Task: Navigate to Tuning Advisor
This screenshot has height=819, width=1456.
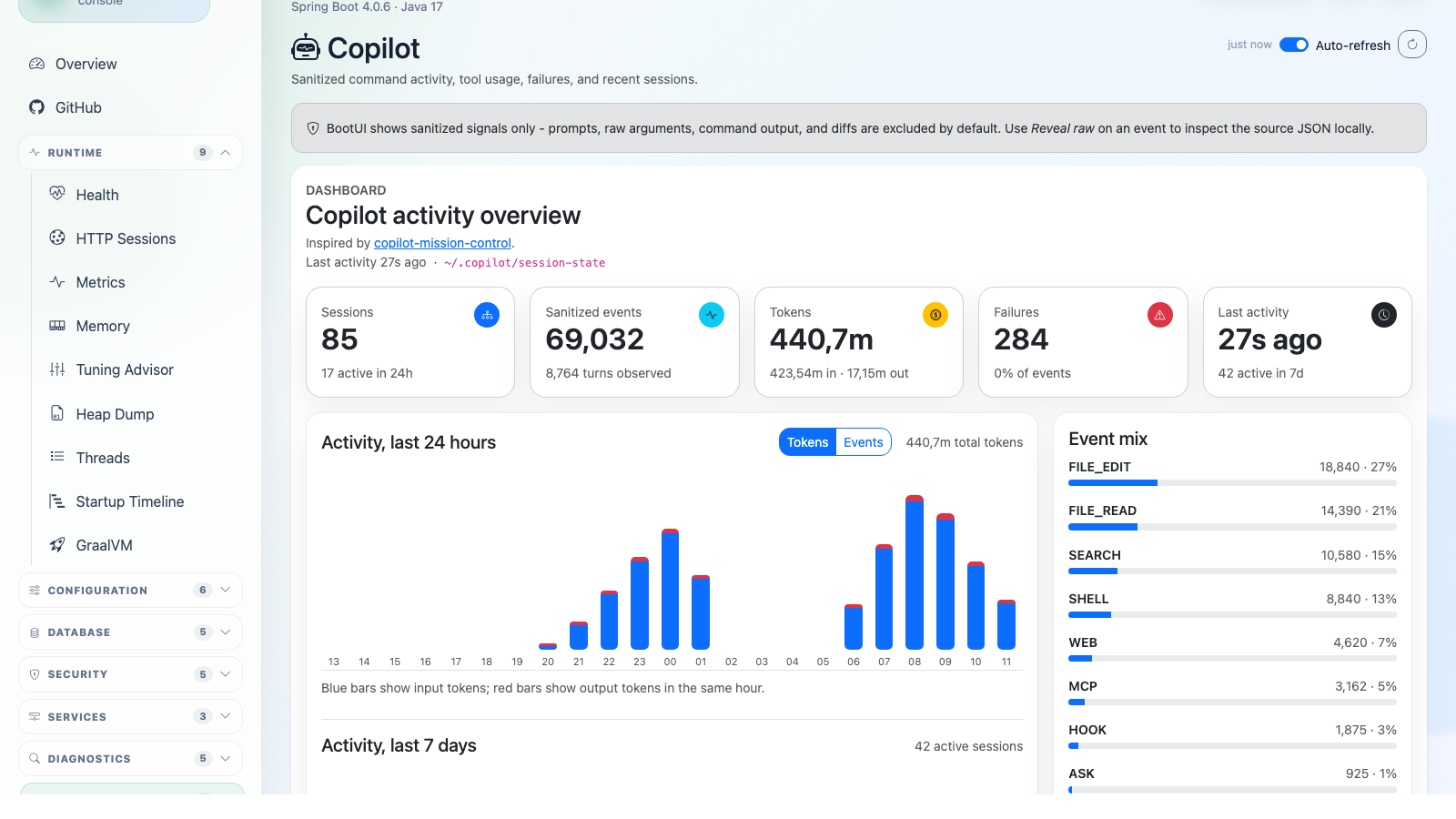Action: pos(141,369)
